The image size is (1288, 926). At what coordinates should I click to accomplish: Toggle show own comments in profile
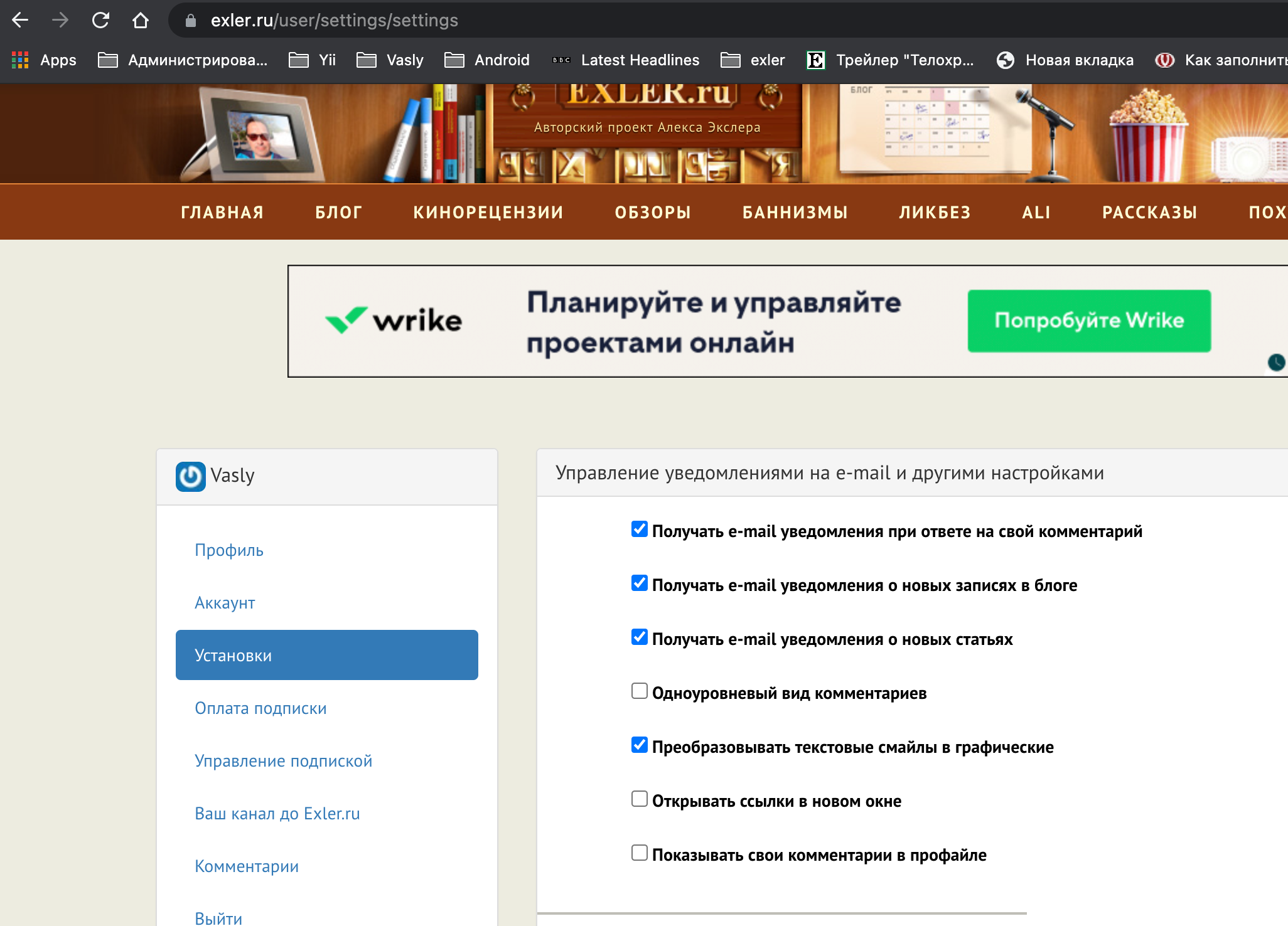[x=639, y=853]
